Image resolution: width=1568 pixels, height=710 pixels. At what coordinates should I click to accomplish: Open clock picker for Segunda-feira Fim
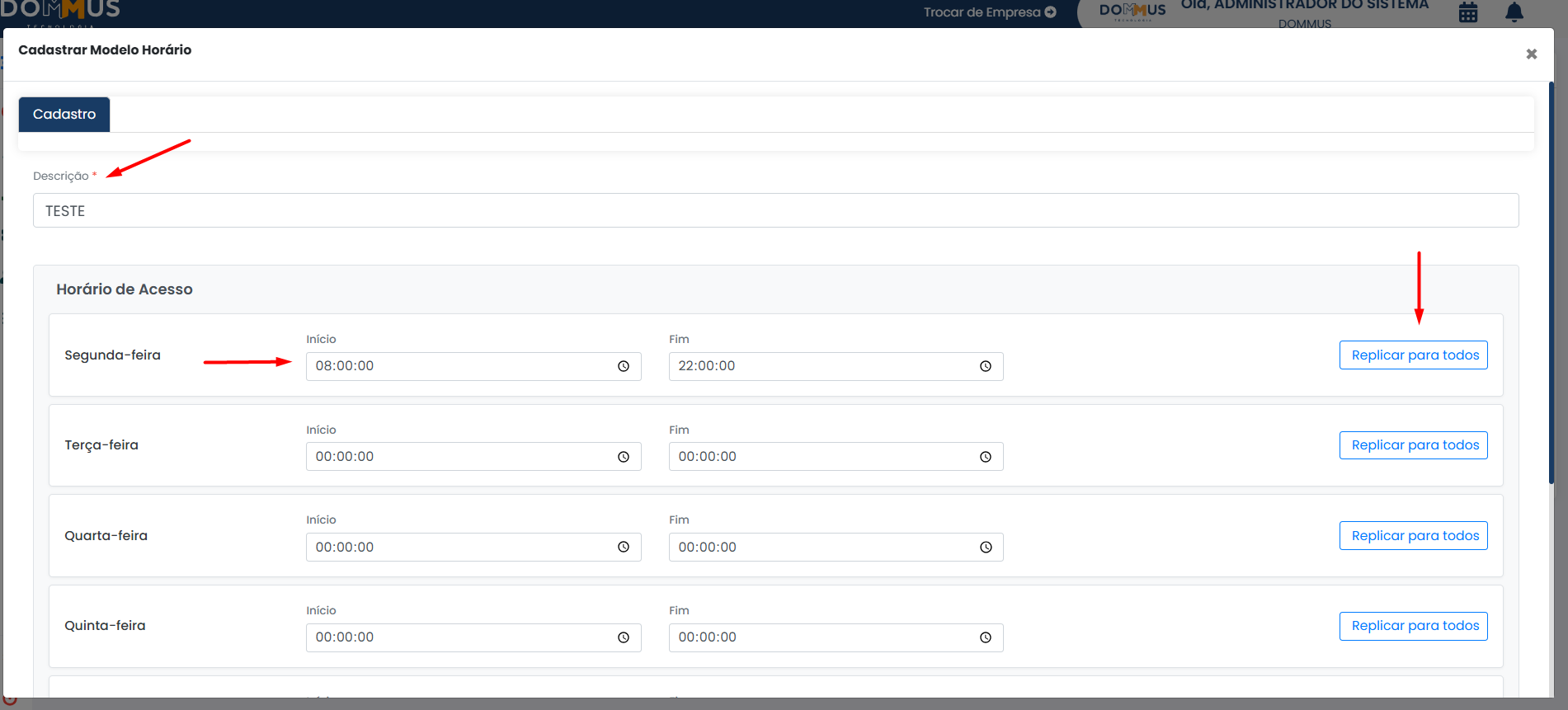point(986,366)
